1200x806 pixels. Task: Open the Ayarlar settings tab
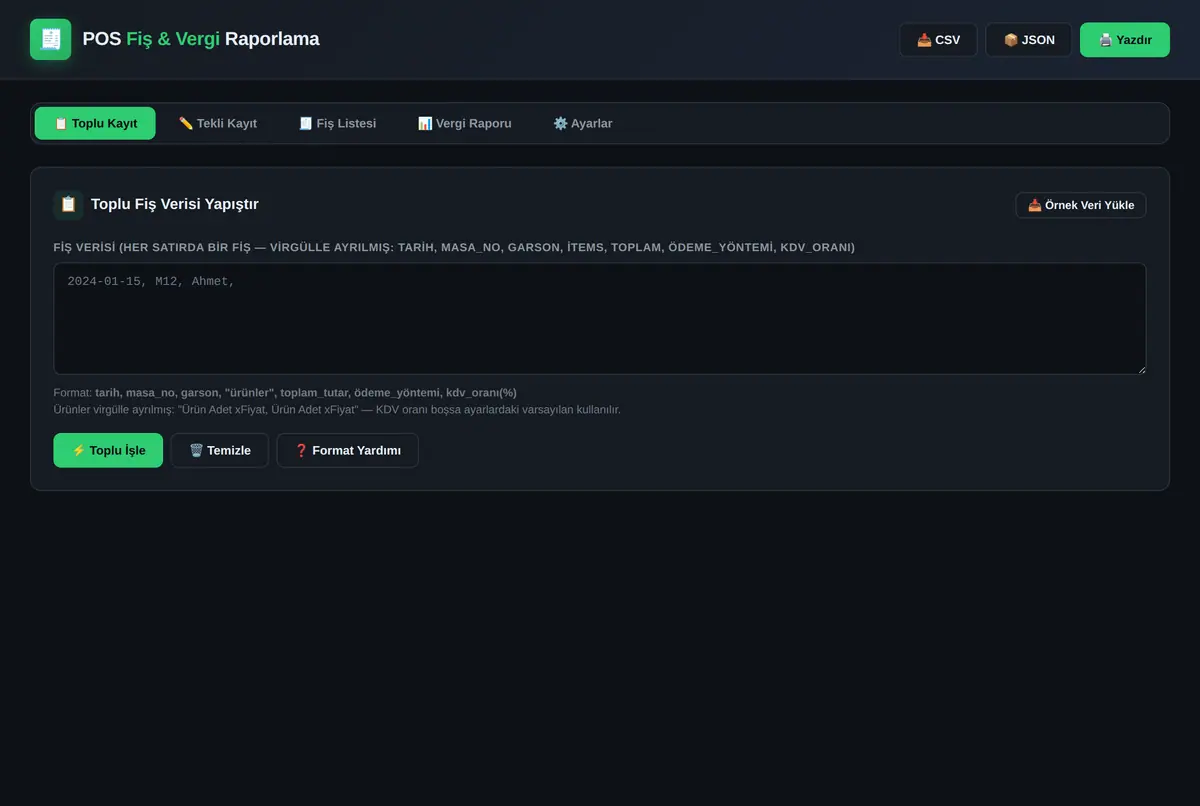pyautogui.click(x=582, y=123)
